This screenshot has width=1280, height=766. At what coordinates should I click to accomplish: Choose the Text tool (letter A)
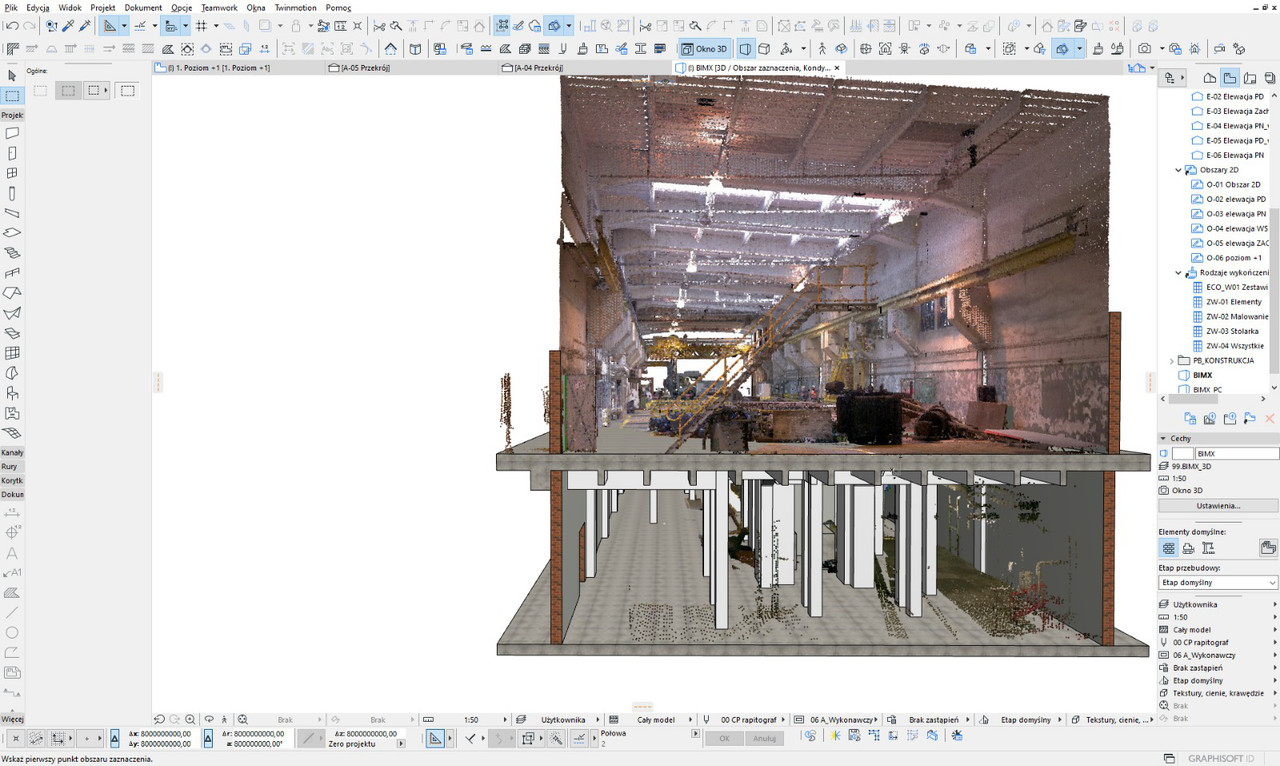pyautogui.click(x=12, y=553)
